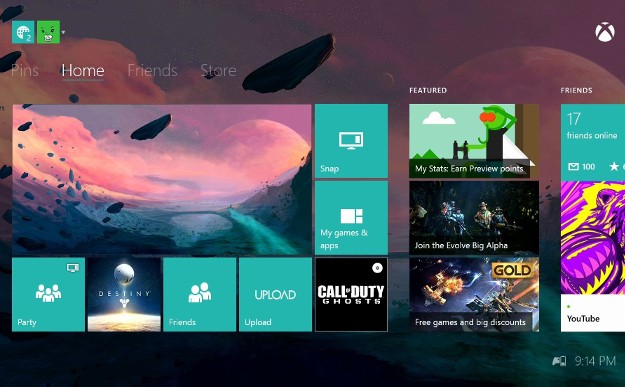The height and width of the screenshot is (387, 625).
Task: Click the controller status icon near clock
Action: click(559, 361)
